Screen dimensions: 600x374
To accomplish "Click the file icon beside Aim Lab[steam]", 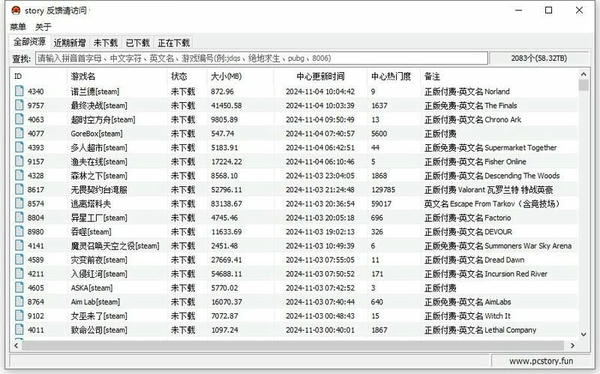I will (19, 301).
